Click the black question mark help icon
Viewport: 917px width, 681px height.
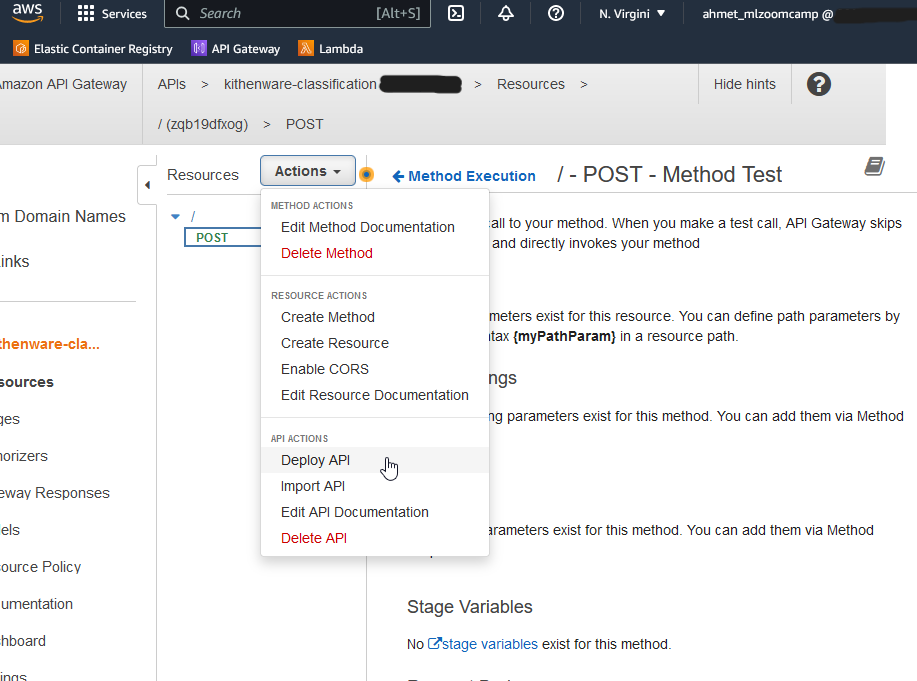pos(819,84)
